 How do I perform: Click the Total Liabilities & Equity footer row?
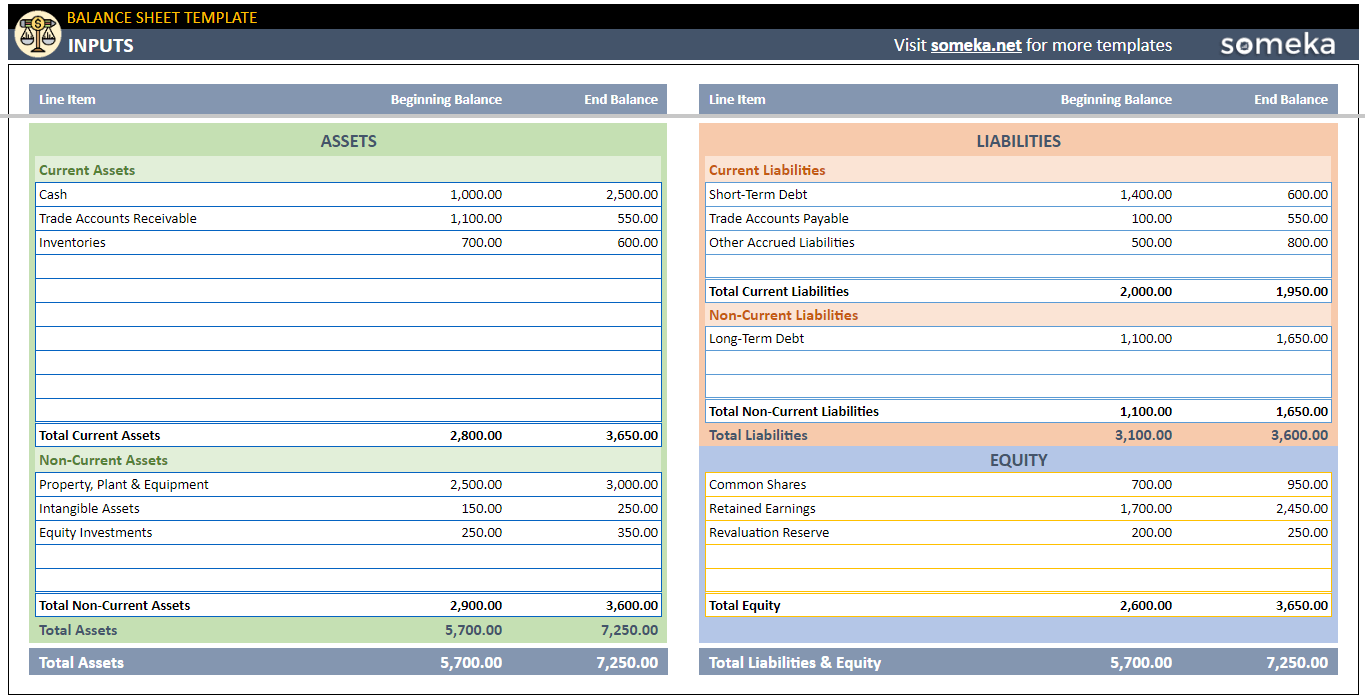coord(796,662)
